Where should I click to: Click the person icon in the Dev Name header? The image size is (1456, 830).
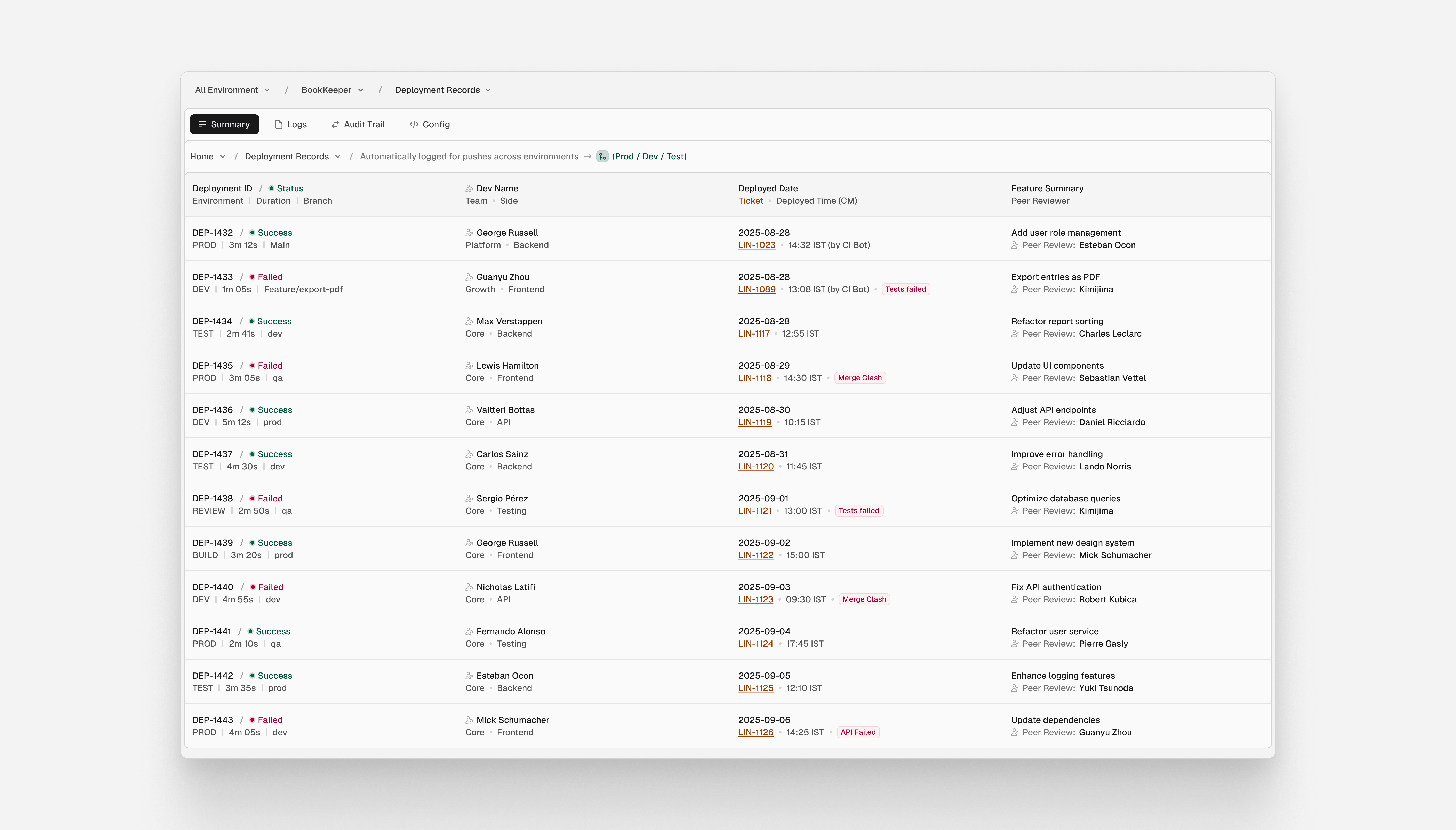[x=469, y=188]
